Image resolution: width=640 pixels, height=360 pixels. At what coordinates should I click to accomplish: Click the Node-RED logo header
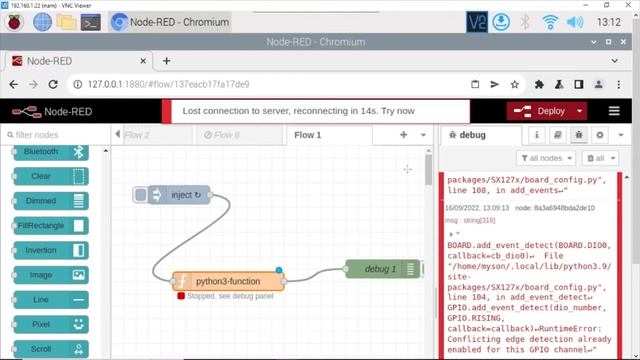click(x=52, y=111)
